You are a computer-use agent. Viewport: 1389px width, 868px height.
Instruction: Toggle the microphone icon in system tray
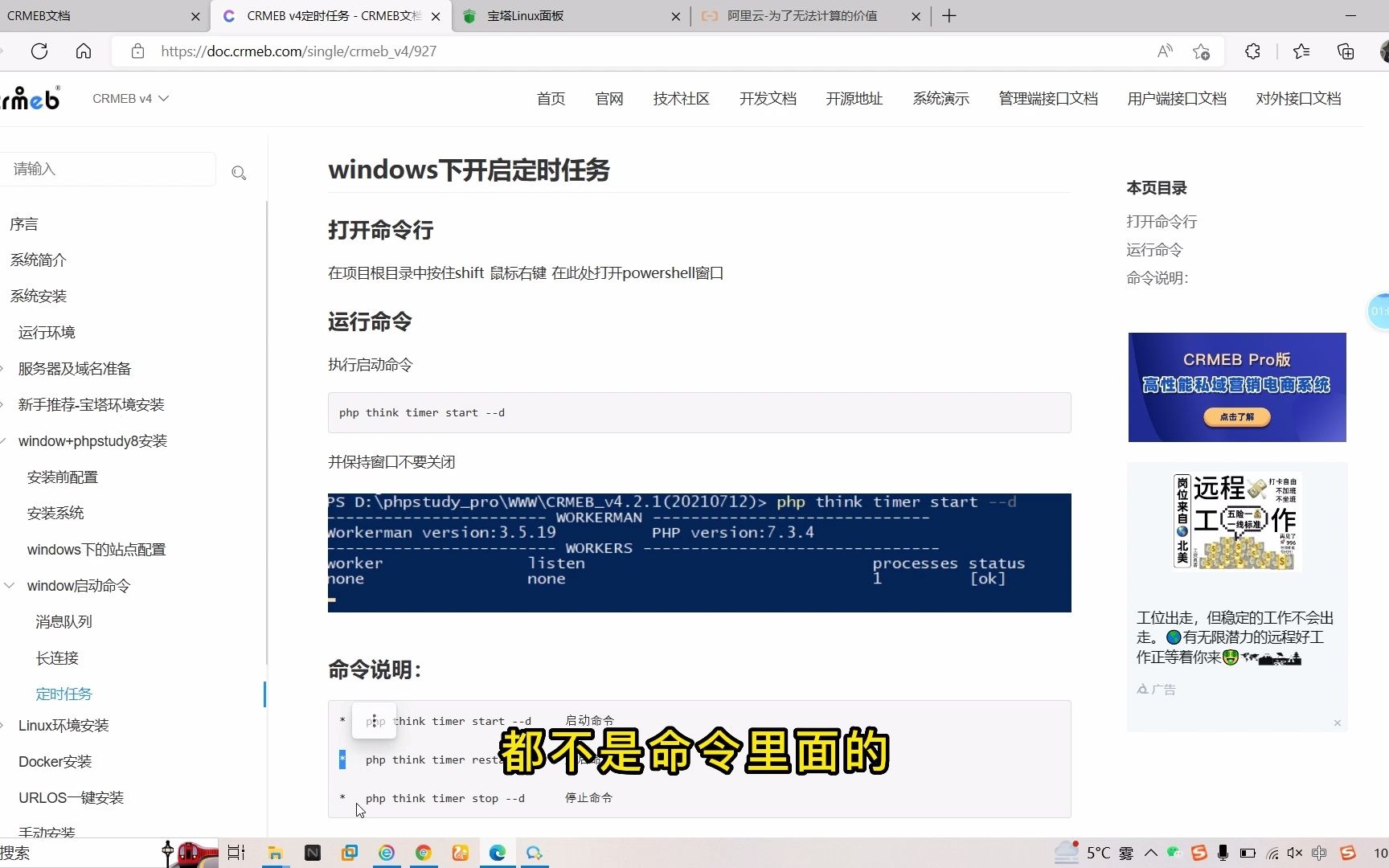(1223, 853)
